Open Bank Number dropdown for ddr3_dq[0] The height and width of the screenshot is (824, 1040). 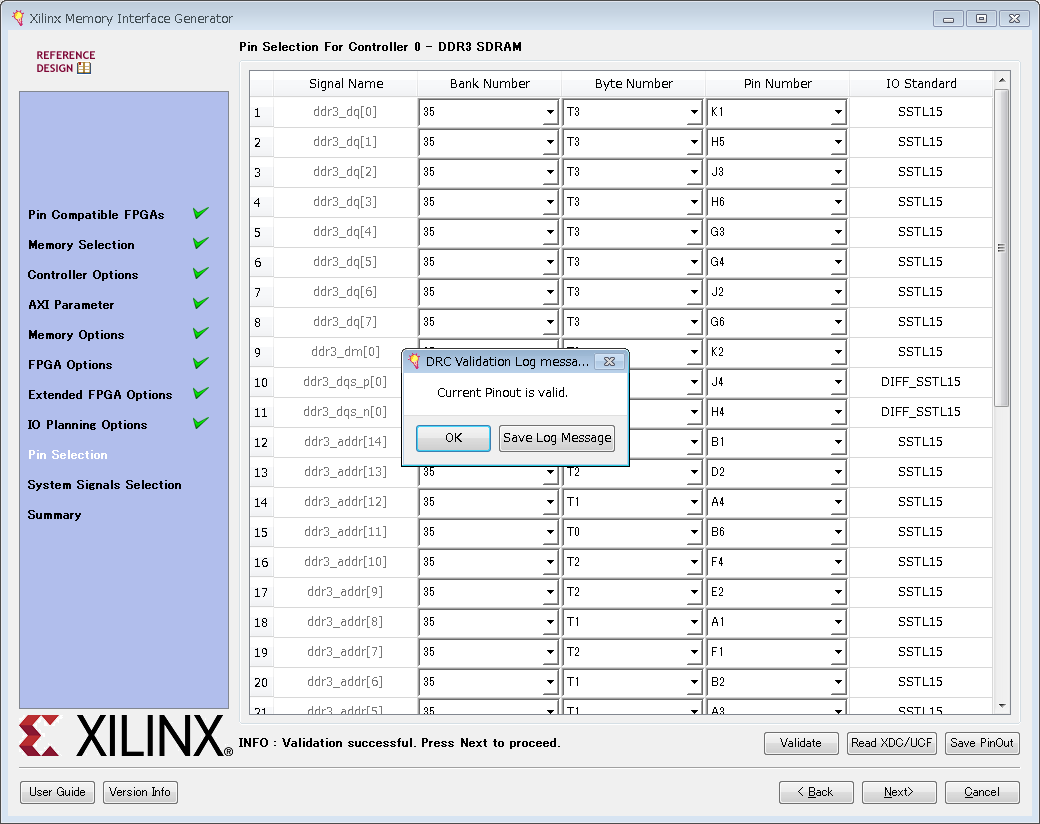click(x=549, y=113)
